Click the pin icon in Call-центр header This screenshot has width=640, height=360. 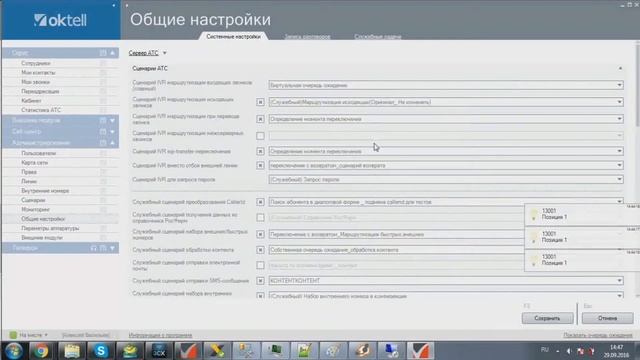(x=103, y=131)
